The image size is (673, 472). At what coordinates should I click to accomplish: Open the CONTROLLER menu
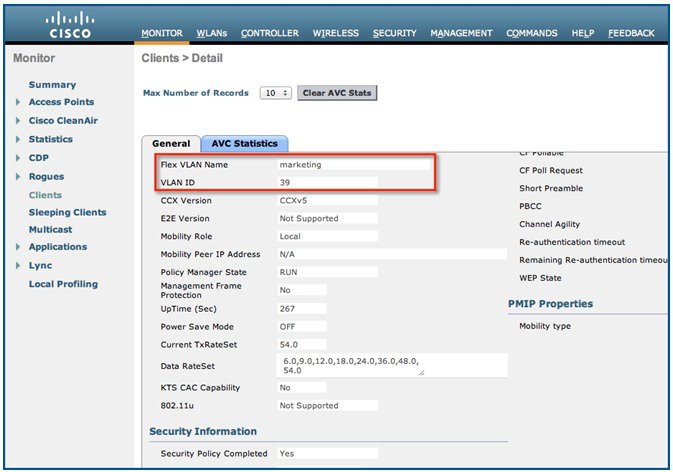pos(270,33)
